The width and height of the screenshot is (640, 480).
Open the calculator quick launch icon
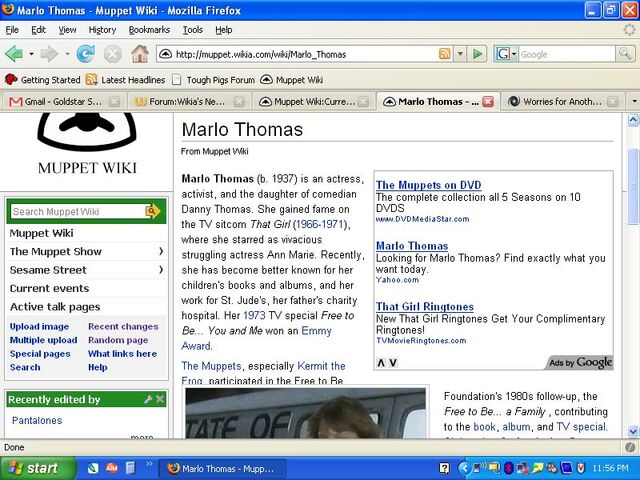(130, 468)
